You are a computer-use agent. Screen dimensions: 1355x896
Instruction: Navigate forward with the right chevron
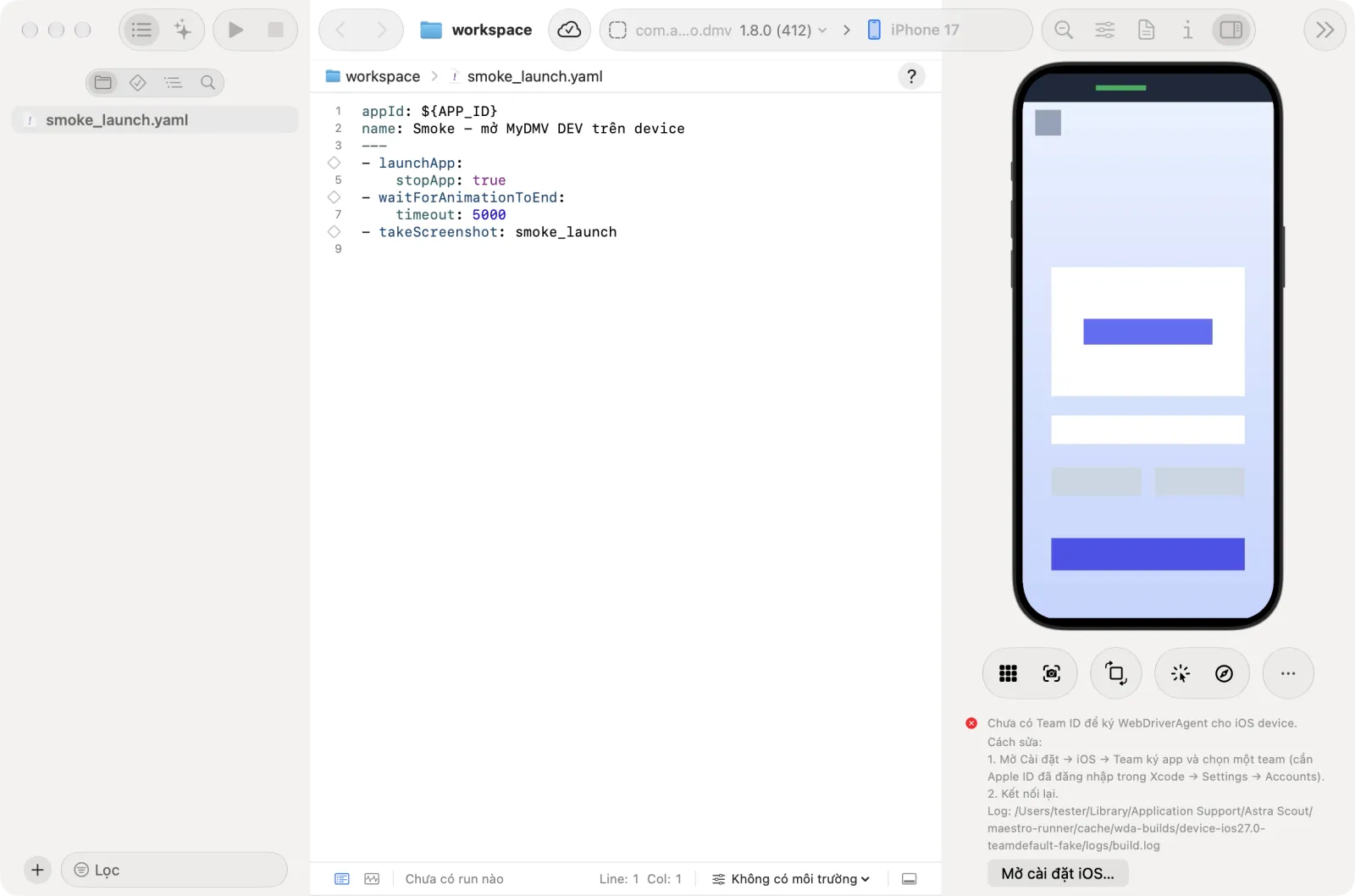click(x=382, y=30)
